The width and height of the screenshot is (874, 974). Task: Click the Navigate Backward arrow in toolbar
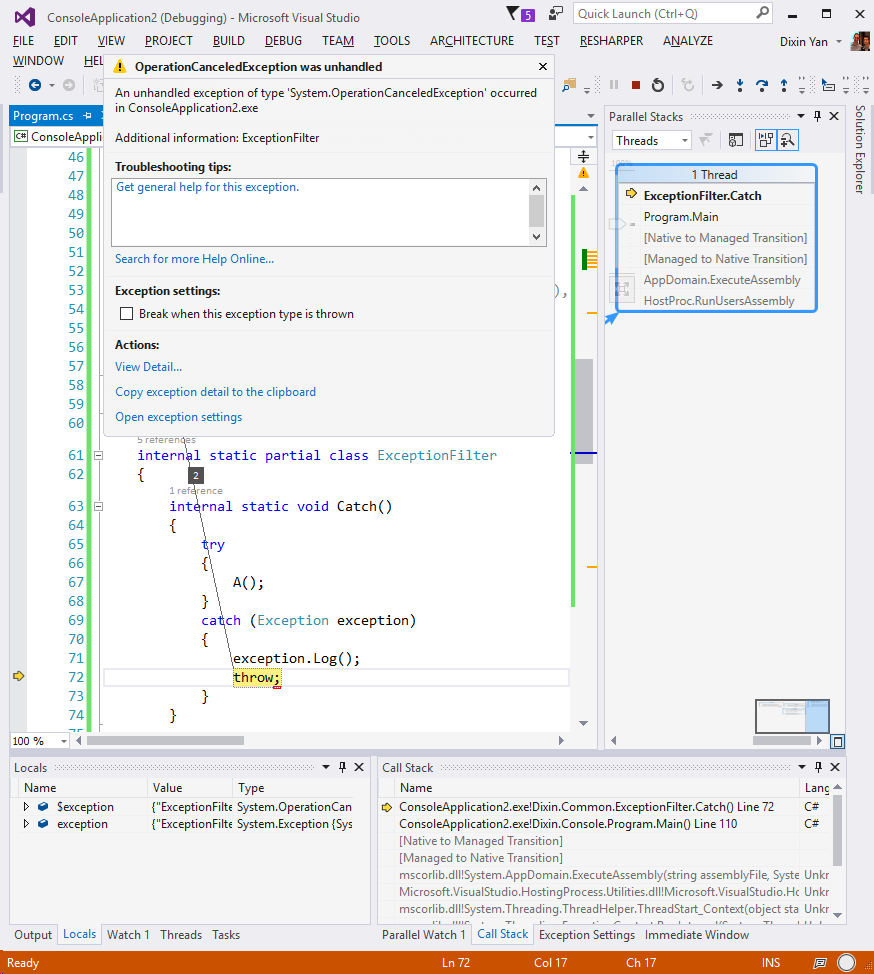35,85
